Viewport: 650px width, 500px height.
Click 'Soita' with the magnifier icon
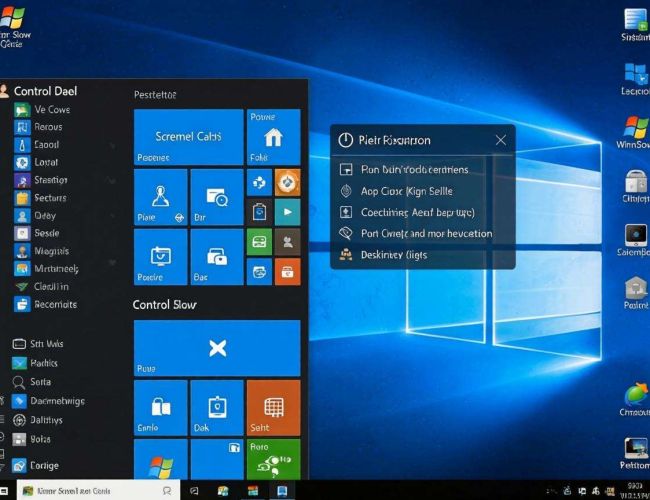click(x=32, y=382)
